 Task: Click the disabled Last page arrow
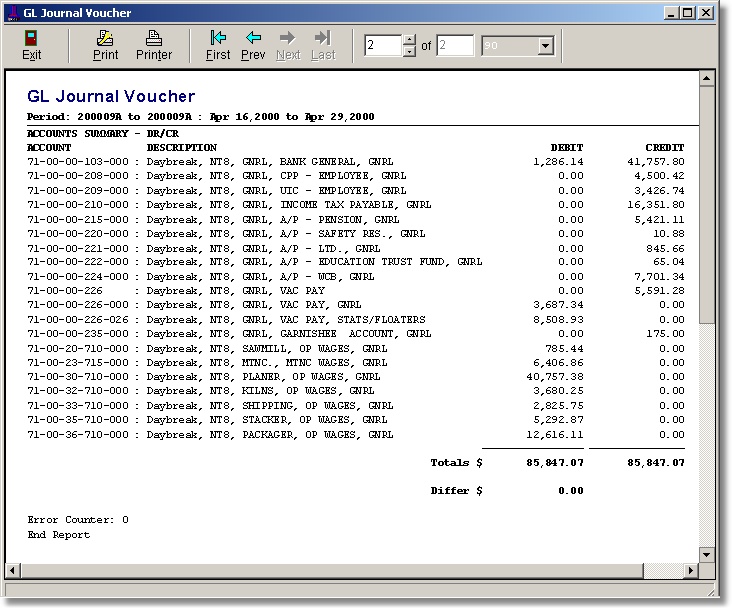tap(323, 38)
